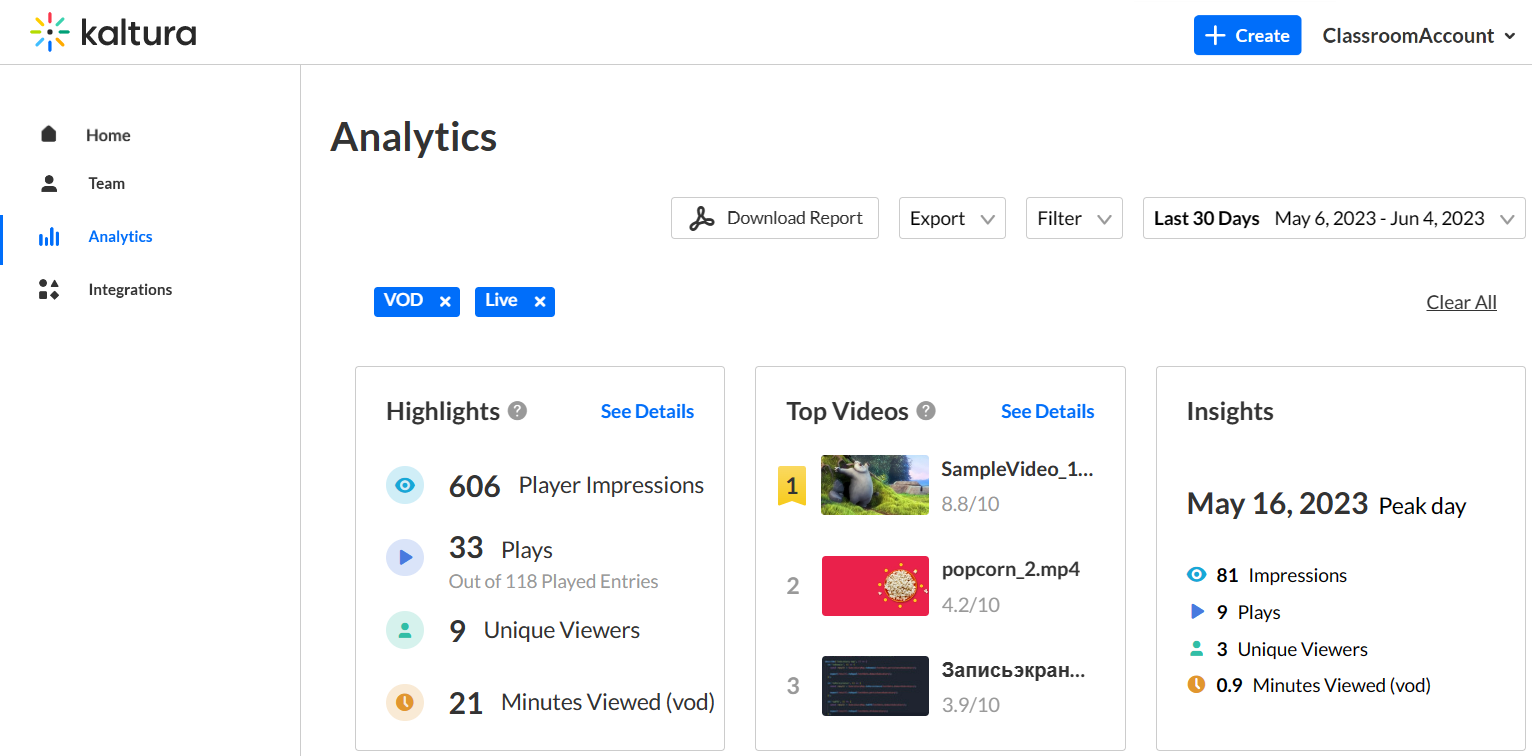Click the Plays triangle icon in Insights

(1197, 612)
